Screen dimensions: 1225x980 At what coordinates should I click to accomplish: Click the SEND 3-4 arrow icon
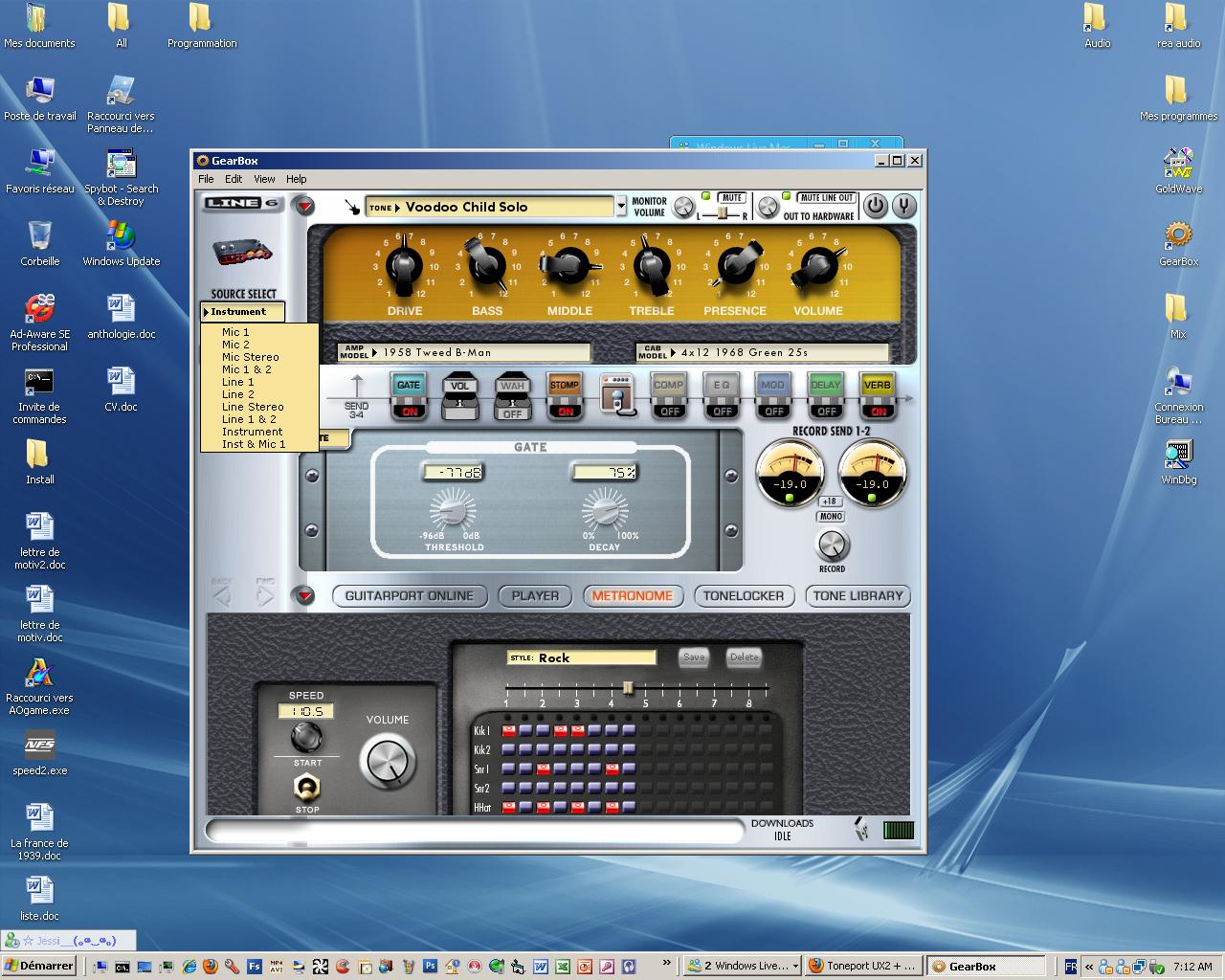point(357,387)
